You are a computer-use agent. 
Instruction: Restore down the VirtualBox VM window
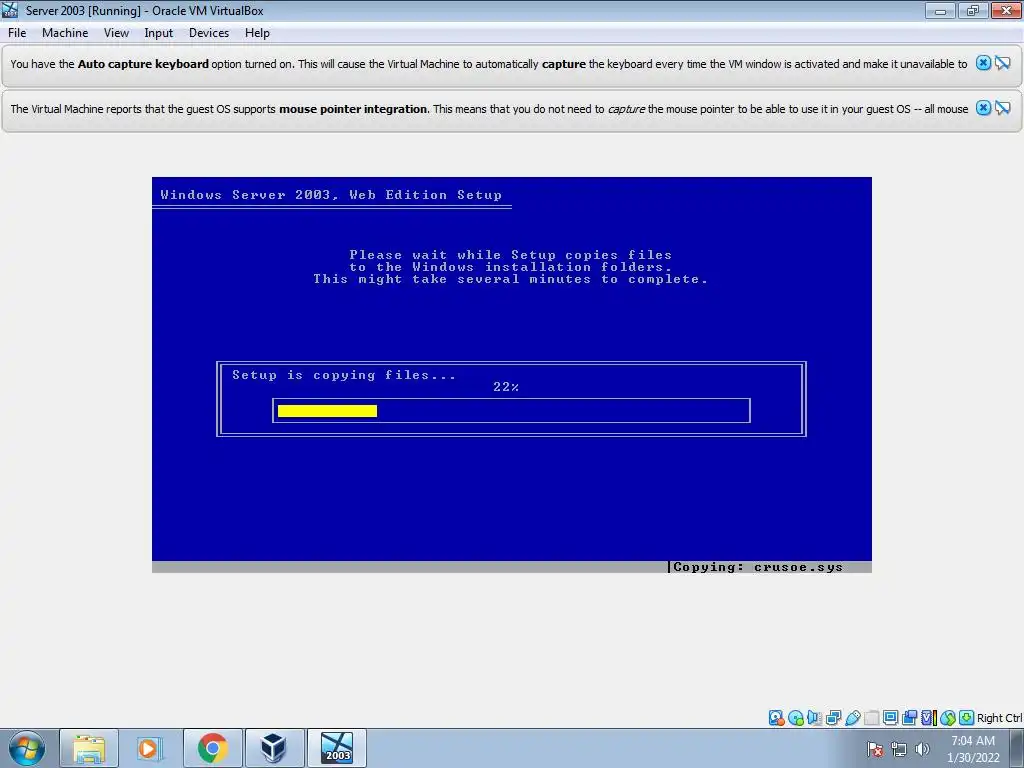click(972, 10)
